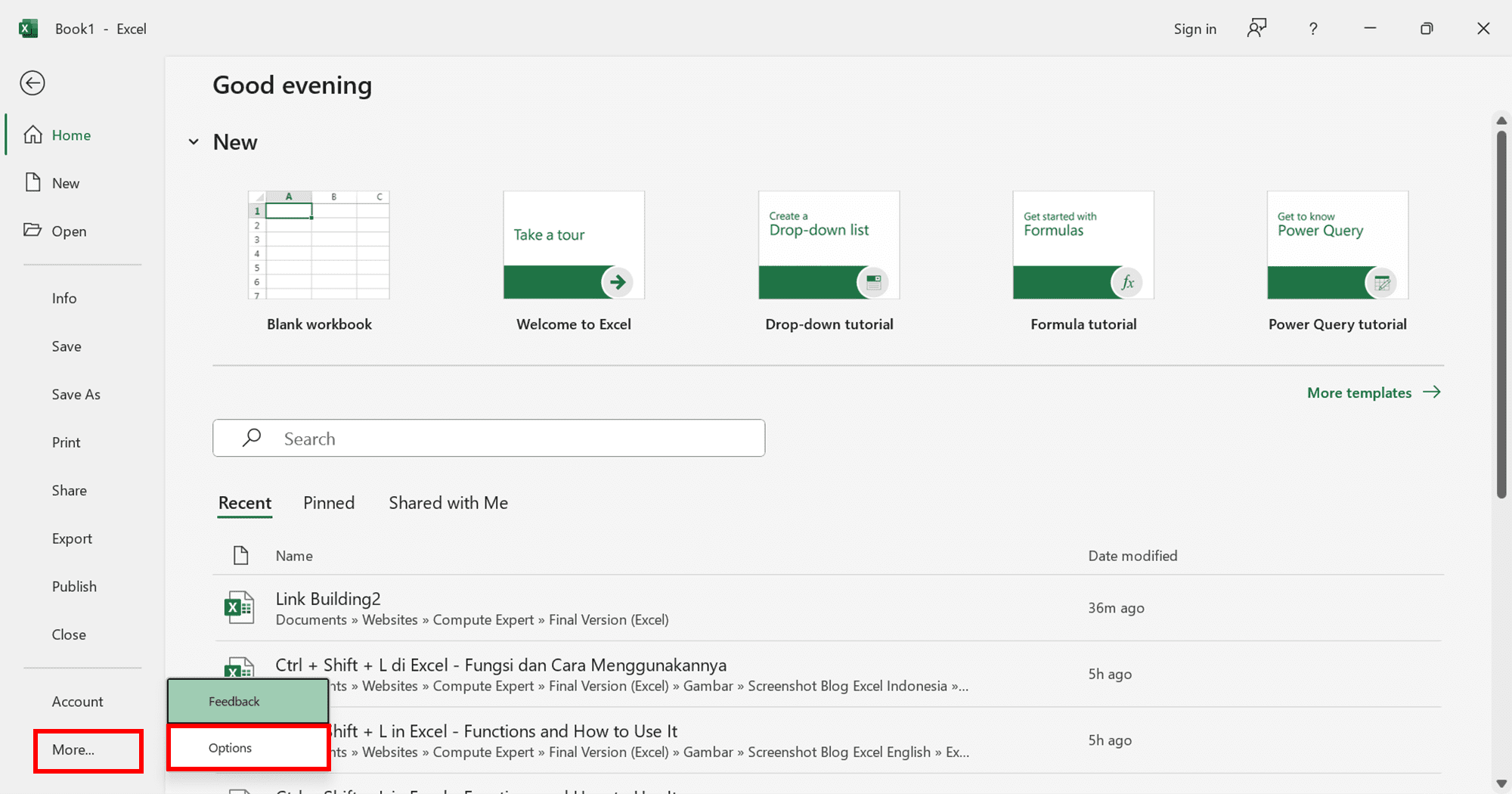Open the help question mark
Viewport: 1512px width, 794px height.
click(1313, 29)
